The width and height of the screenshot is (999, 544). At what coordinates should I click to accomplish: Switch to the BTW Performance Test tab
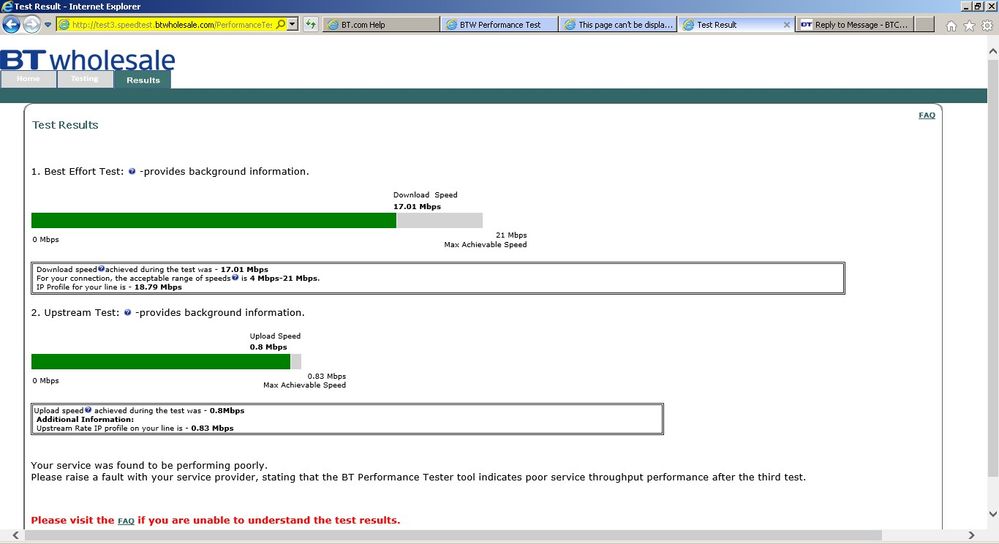click(500, 25)
